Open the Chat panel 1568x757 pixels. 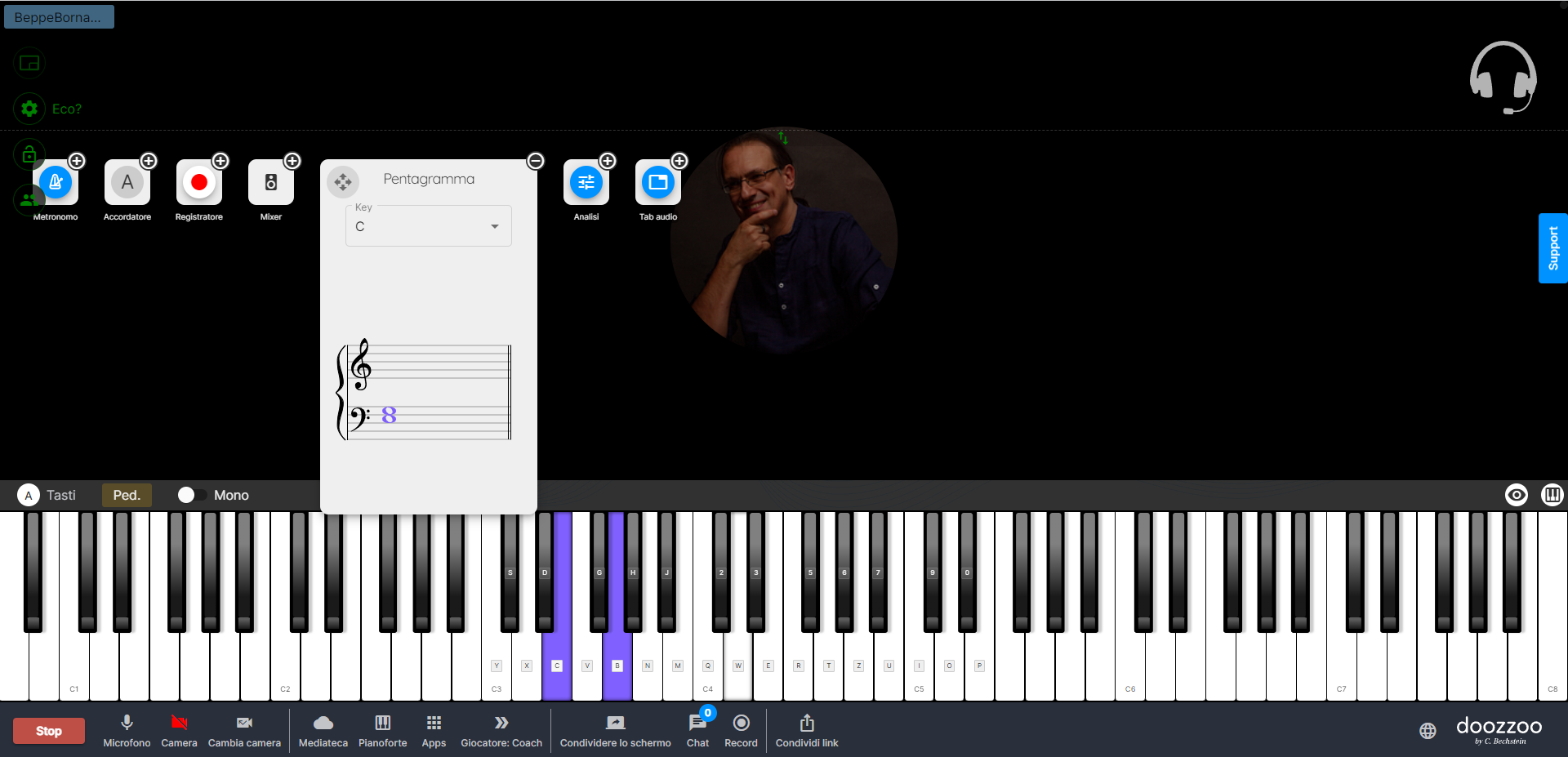[x=697, y=724]
